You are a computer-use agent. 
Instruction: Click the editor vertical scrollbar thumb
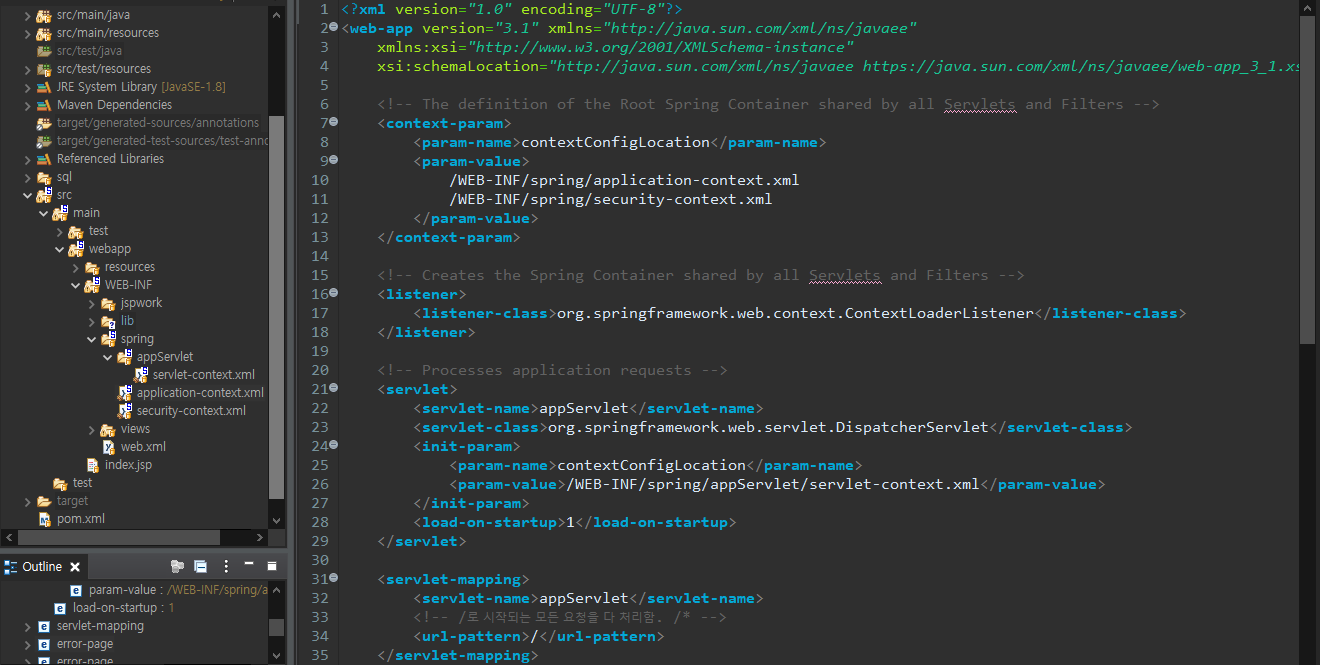click(x=1307, y=180)
